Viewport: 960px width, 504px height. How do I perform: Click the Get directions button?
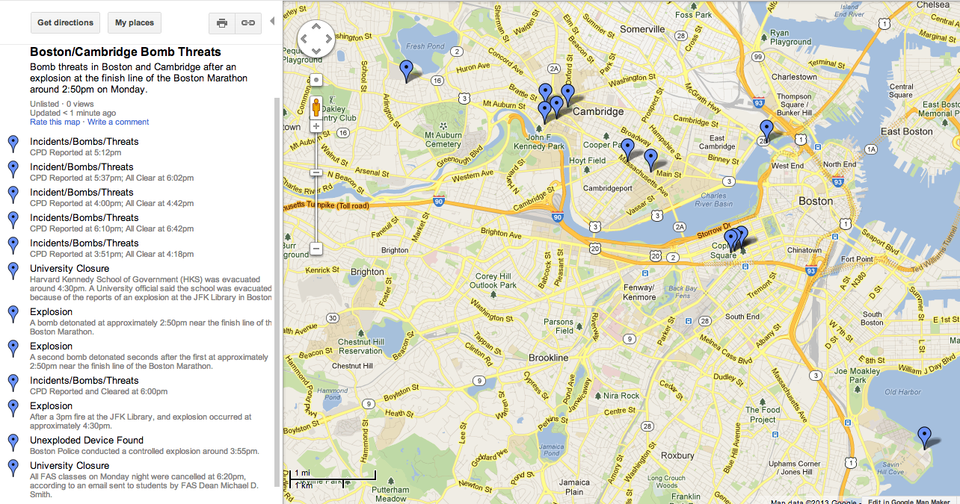[66, 23]
